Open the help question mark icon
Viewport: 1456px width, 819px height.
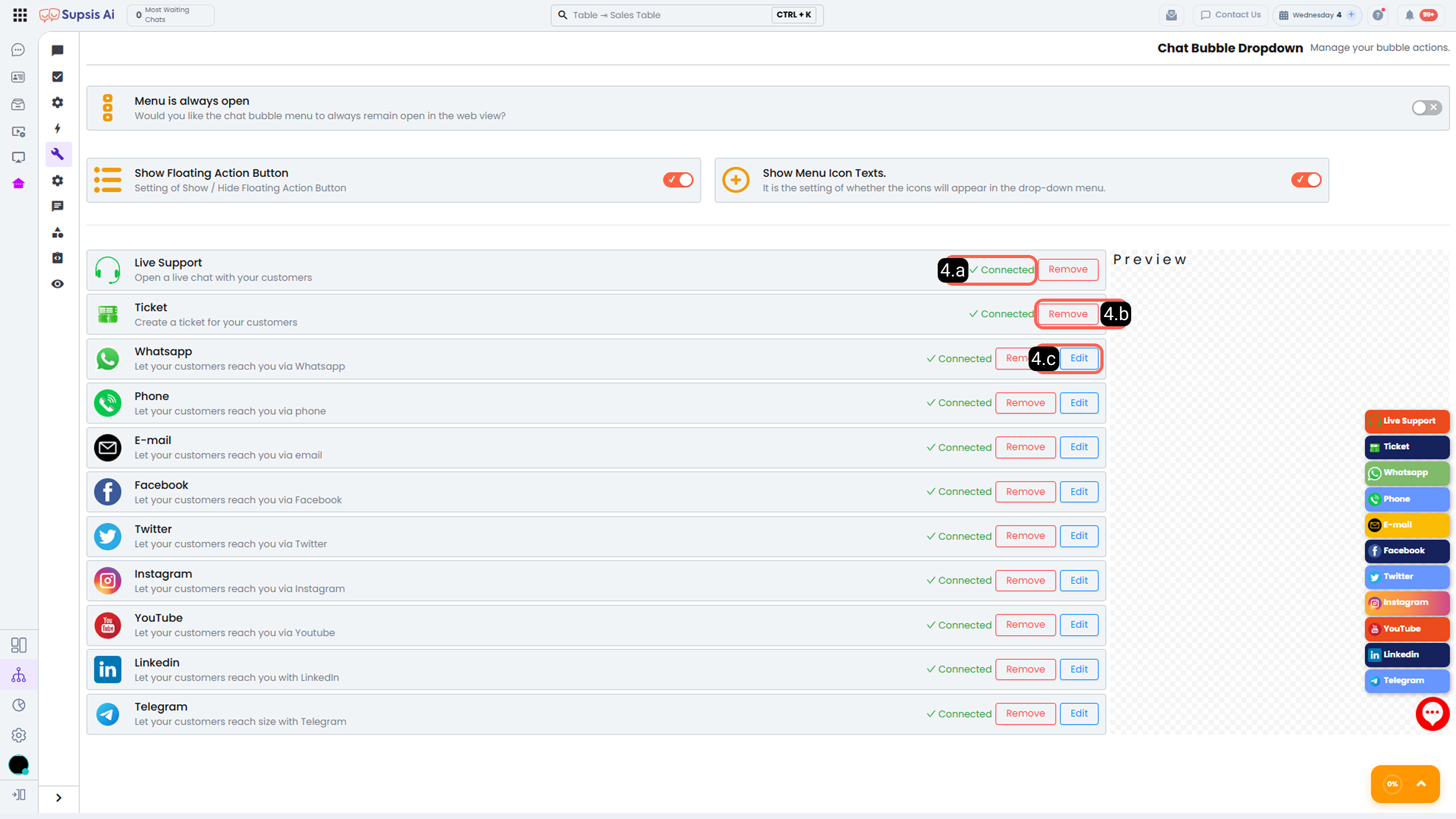pos(1378,15)
